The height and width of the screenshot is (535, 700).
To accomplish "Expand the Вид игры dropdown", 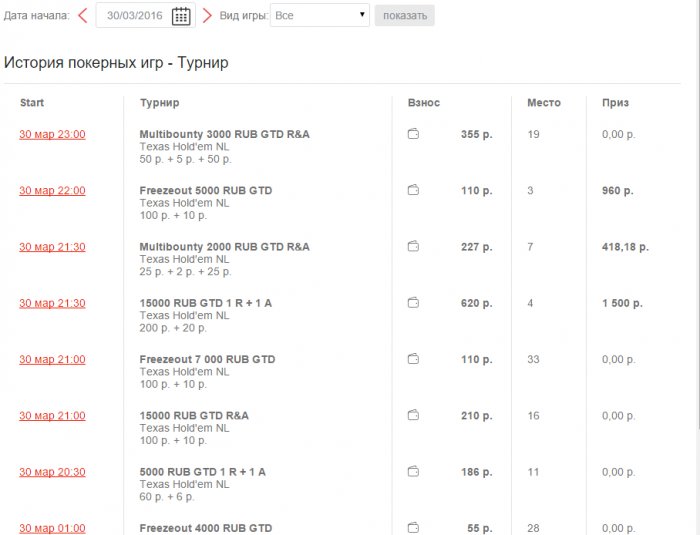I will 320,15.
